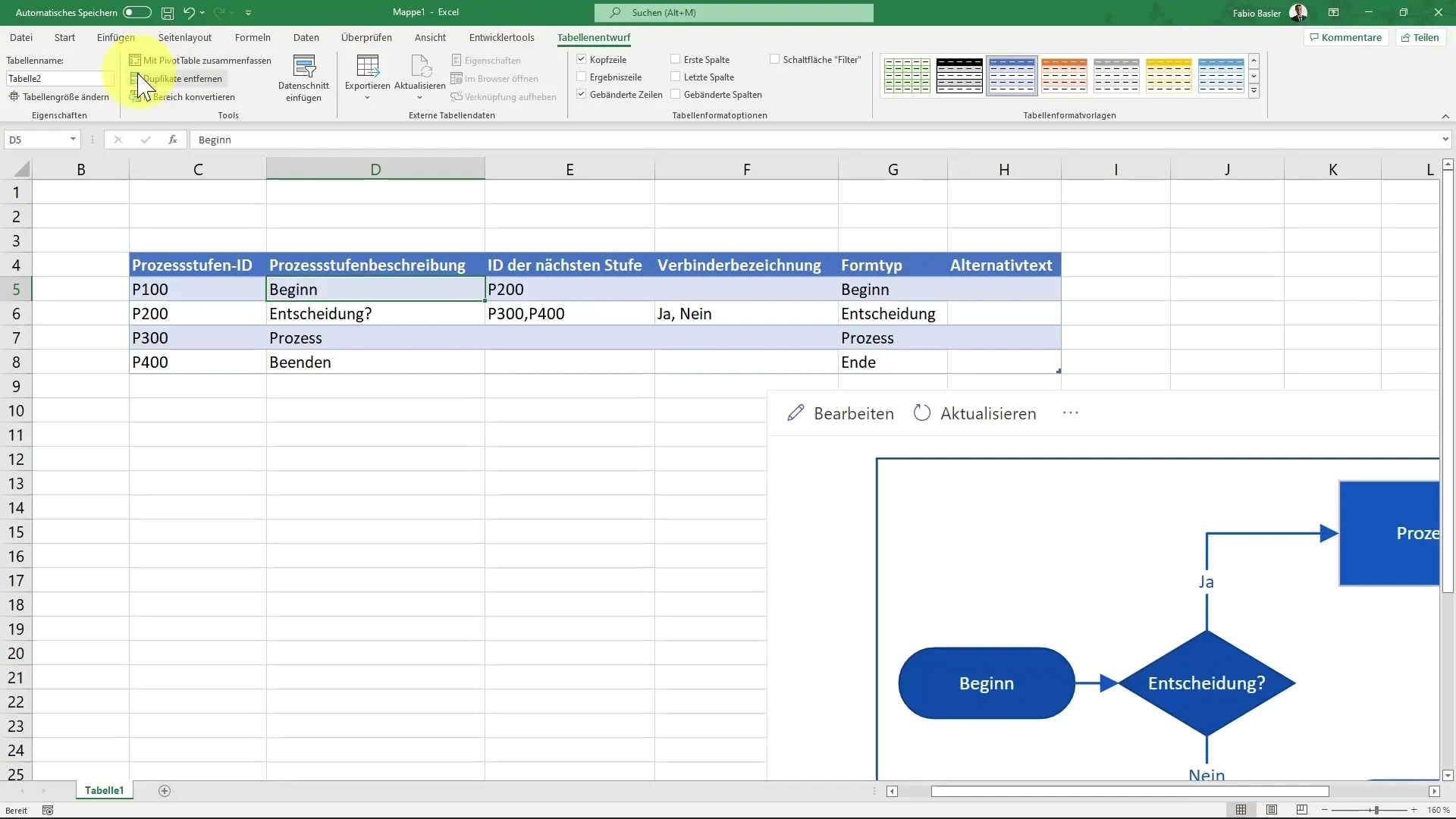Click the Fabio Basler account

pyautogui.click(x=1269, y=13)
